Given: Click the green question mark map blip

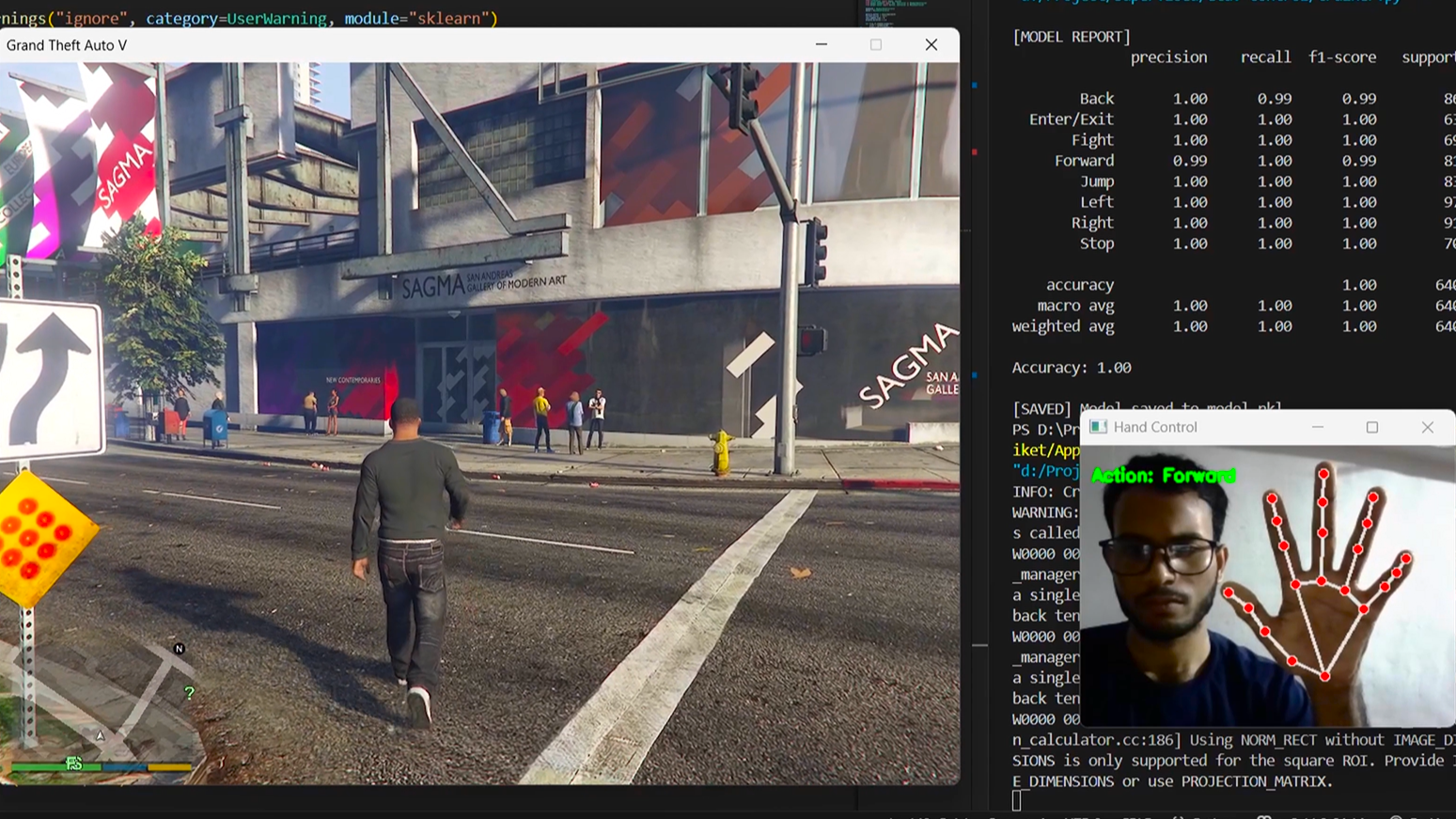Looking at the screenshot, I should [x=189, y=693].
